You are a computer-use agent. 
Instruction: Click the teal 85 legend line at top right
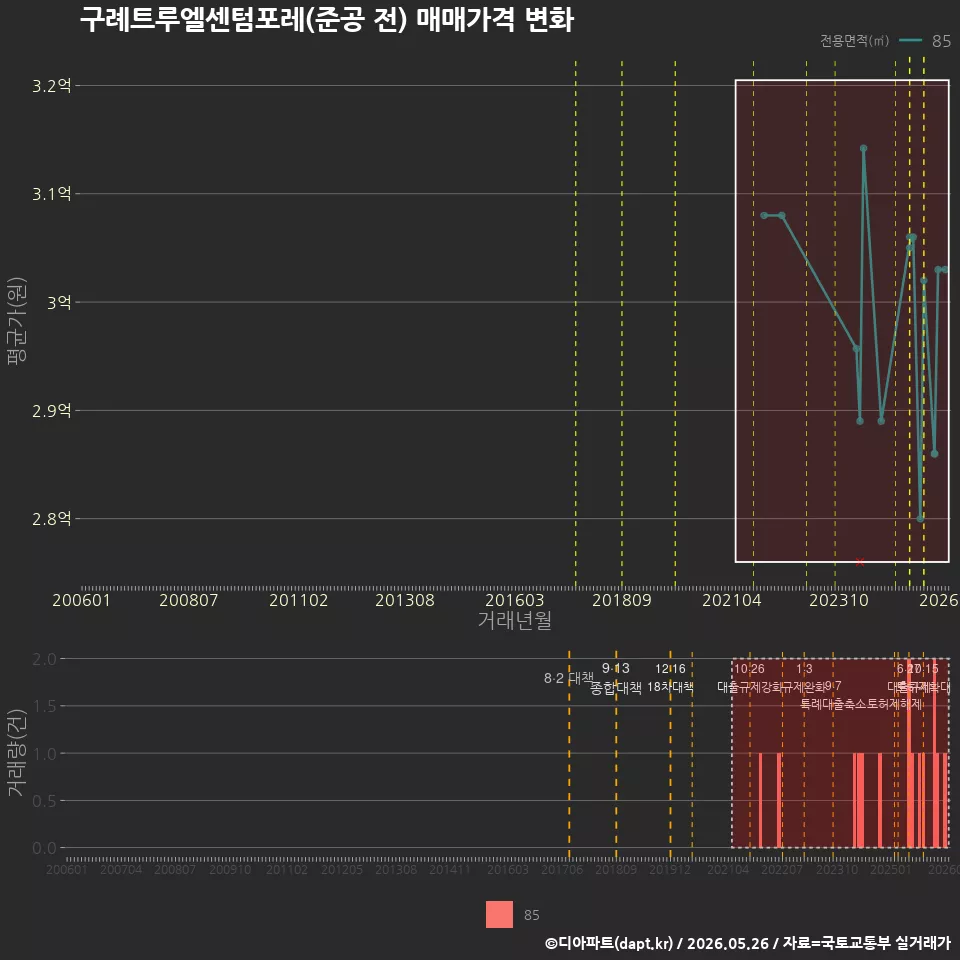910,40
